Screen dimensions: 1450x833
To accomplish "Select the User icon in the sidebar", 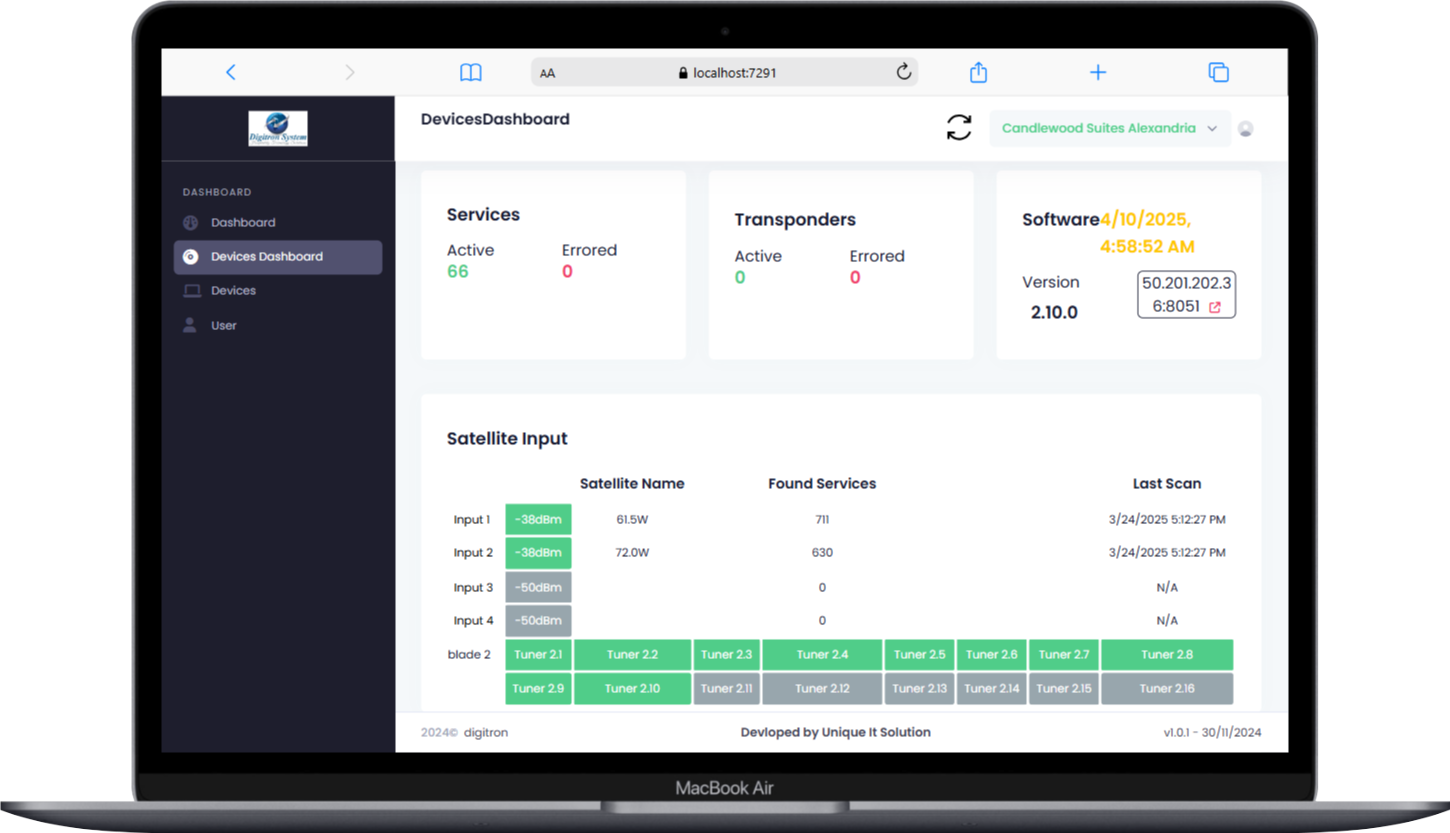I will [x=190, y=324].
